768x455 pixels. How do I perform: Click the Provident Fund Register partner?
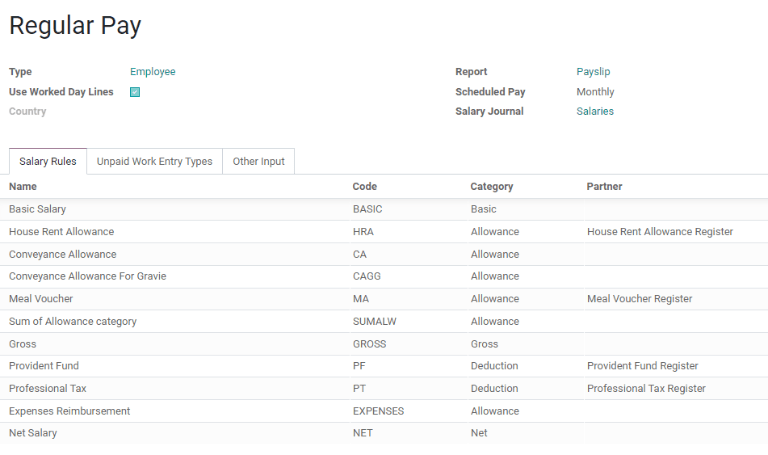tap(642, 366)
